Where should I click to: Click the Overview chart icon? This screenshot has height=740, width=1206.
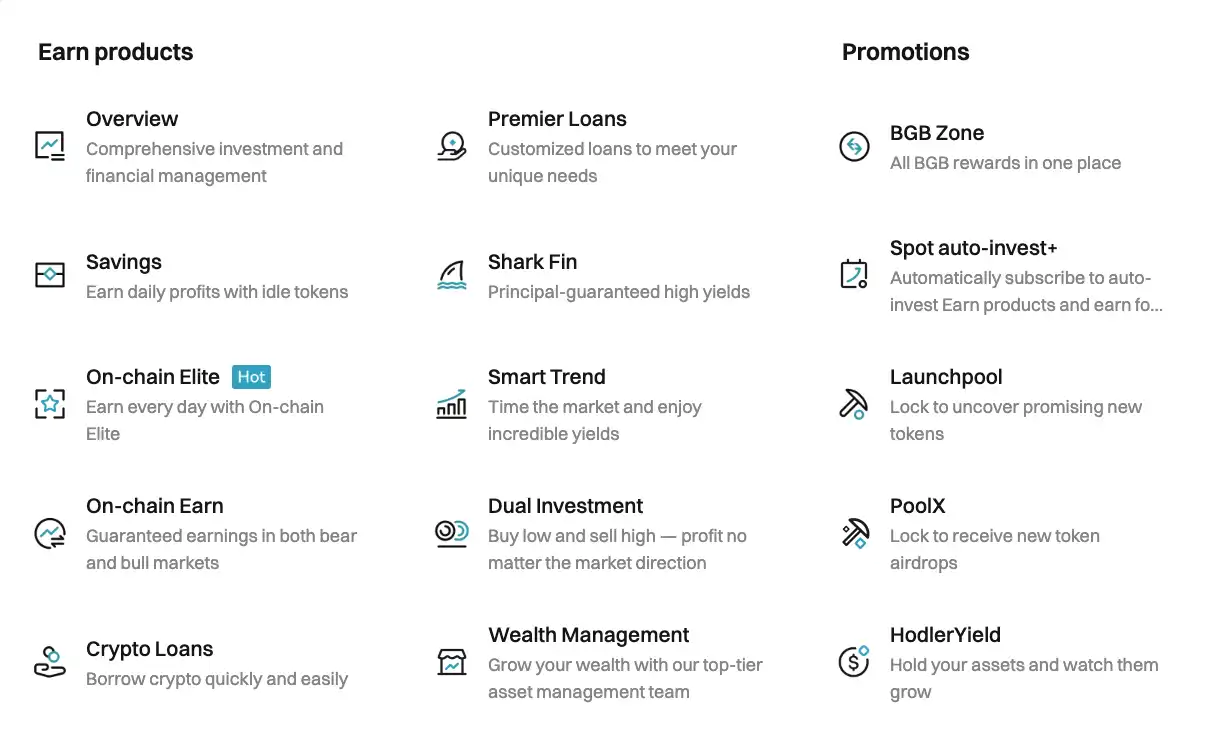(50, 146)
